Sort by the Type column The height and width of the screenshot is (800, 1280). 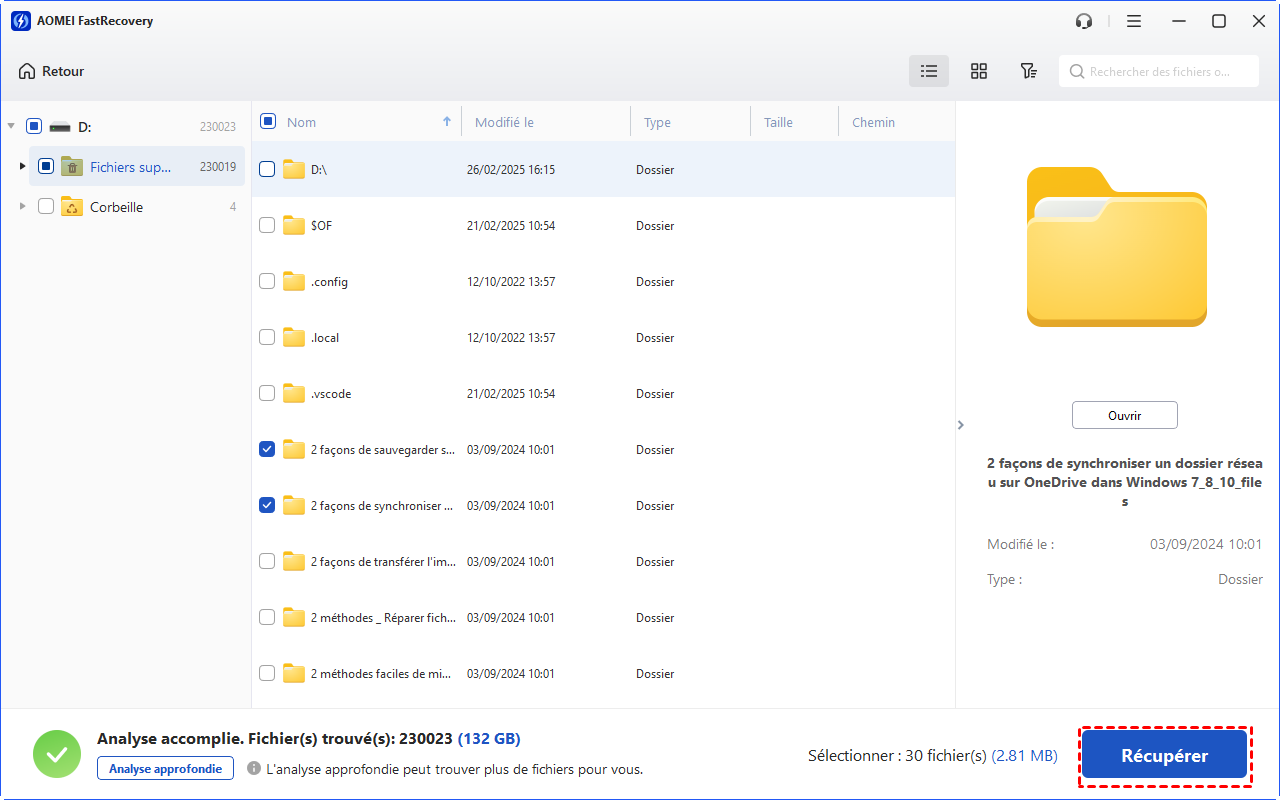(657, 123)
